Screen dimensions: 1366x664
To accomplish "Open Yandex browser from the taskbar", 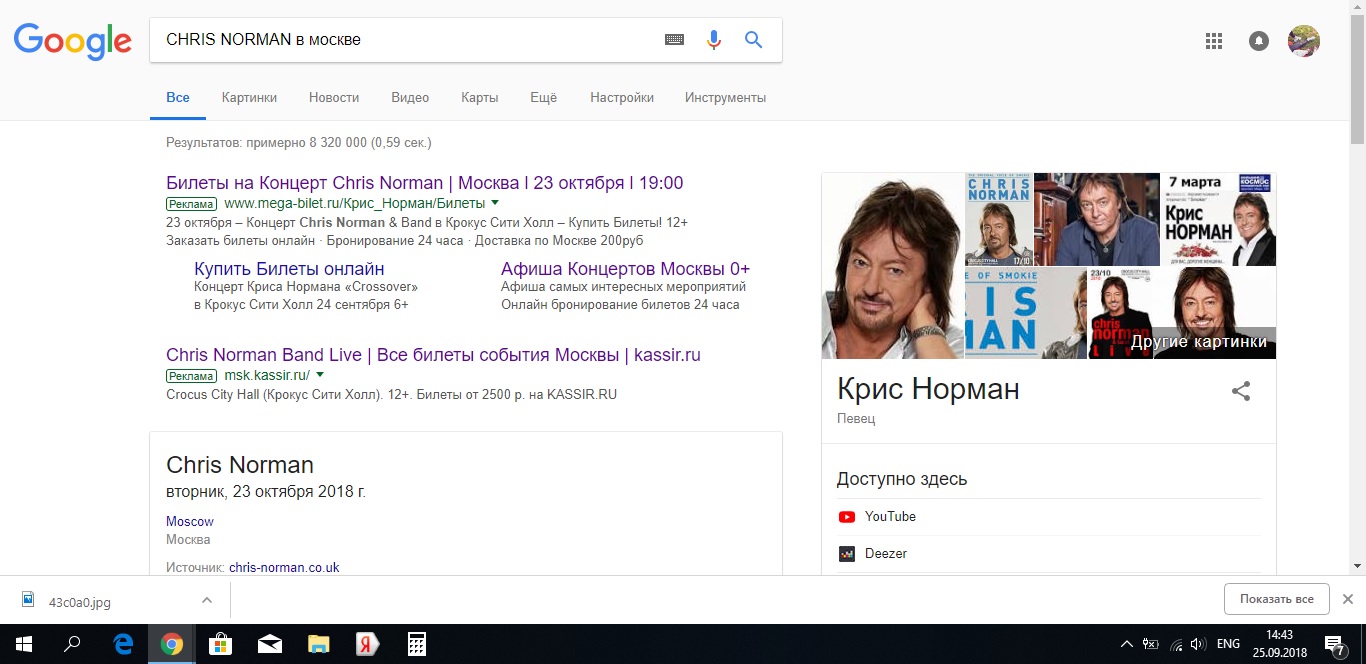I will tap(367, 644).
